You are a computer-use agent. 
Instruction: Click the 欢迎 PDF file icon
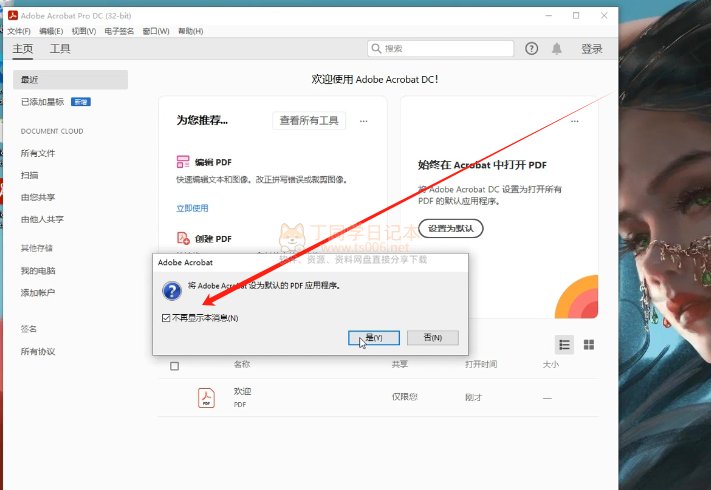[x=206, y=398]
